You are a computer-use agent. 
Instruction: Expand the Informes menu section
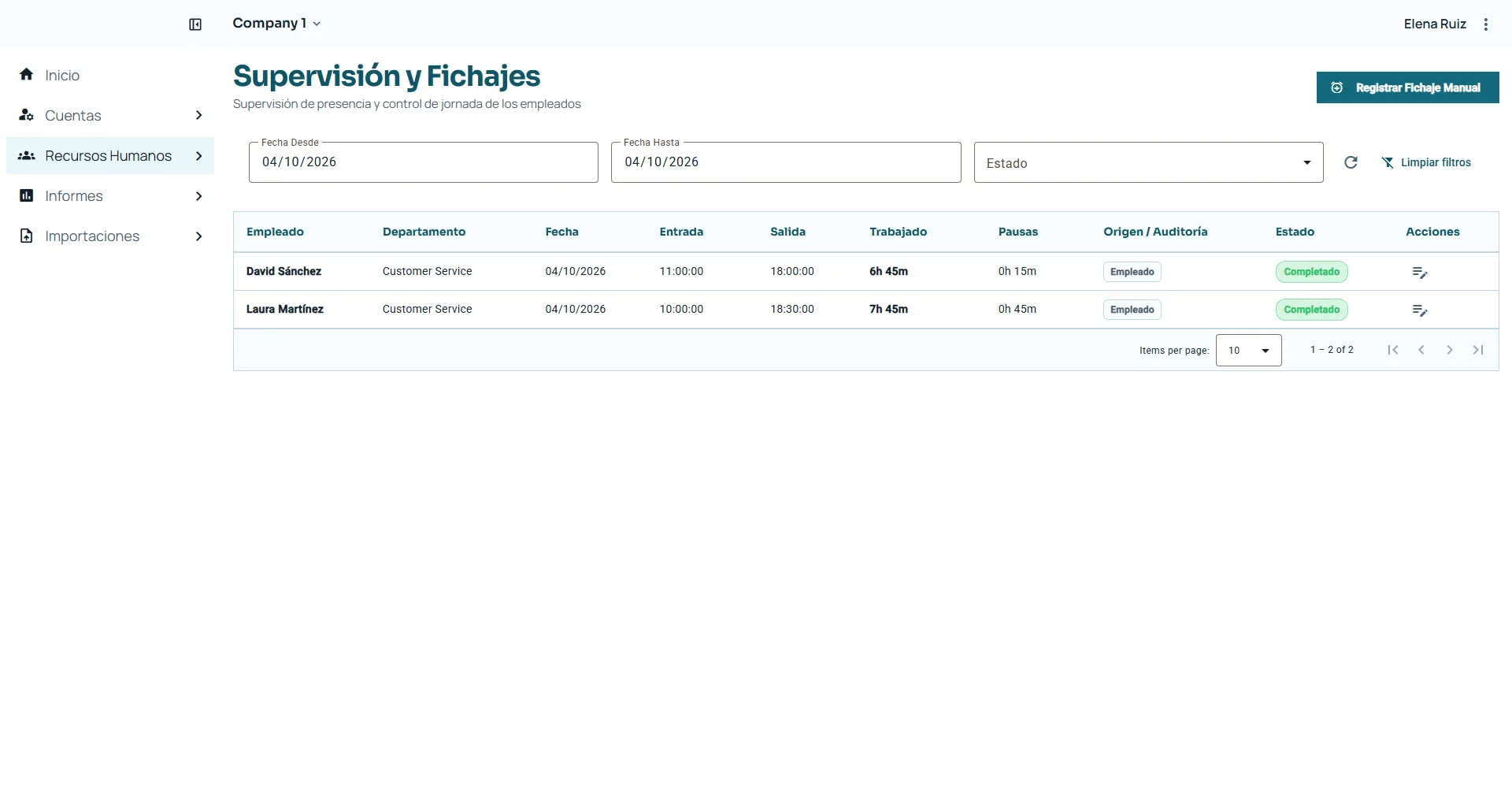[x=110, y=196]
